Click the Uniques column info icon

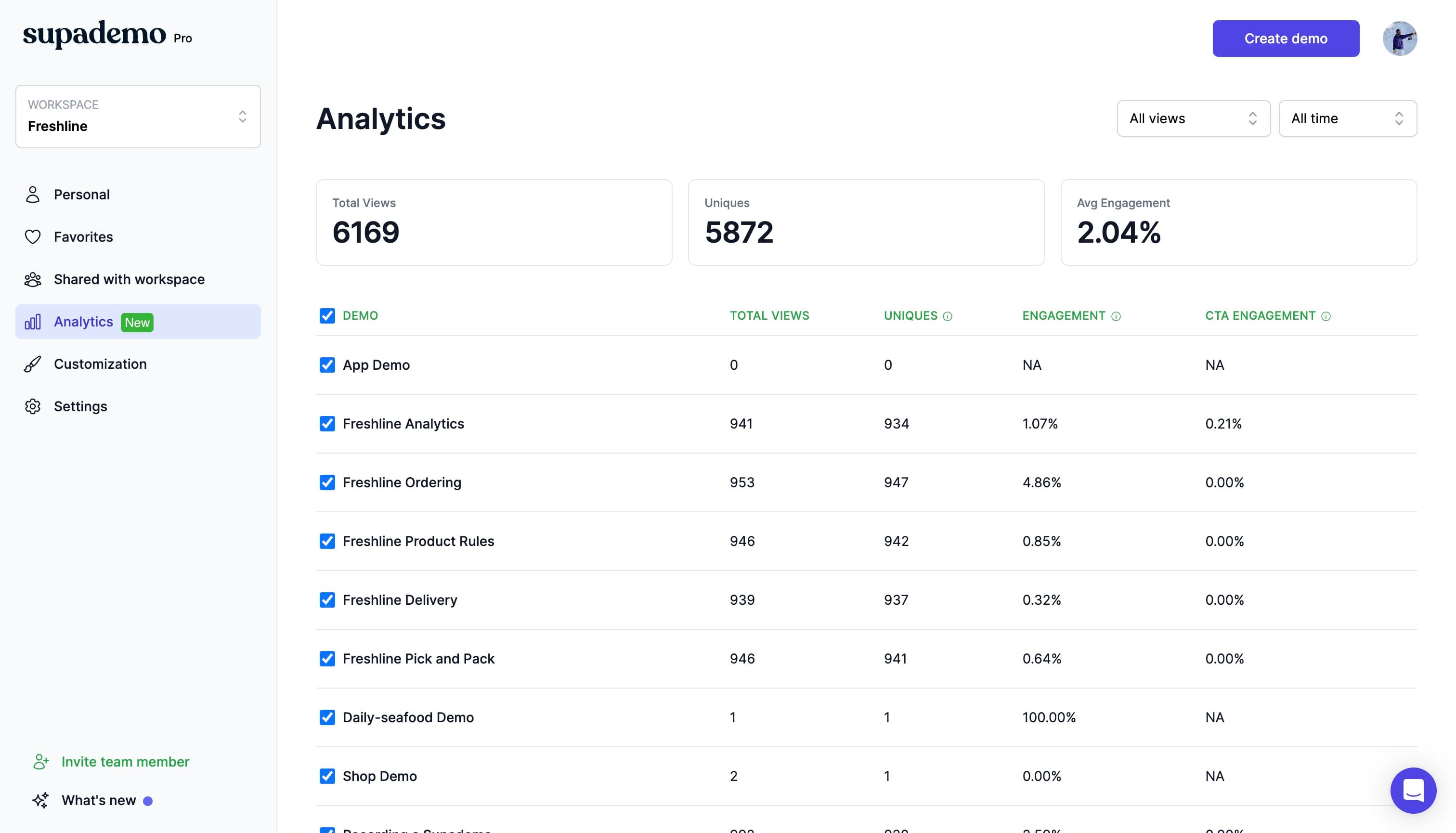coord(948,316)
